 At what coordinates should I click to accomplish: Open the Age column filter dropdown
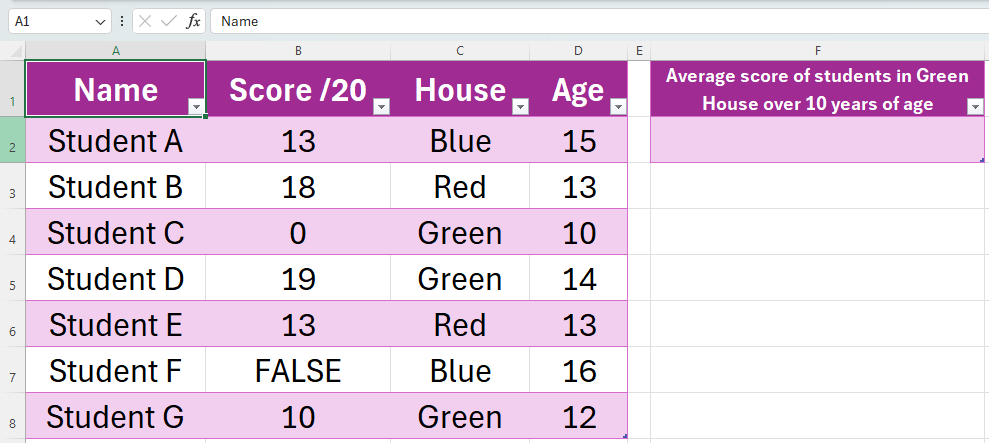(x=618, y=107)
